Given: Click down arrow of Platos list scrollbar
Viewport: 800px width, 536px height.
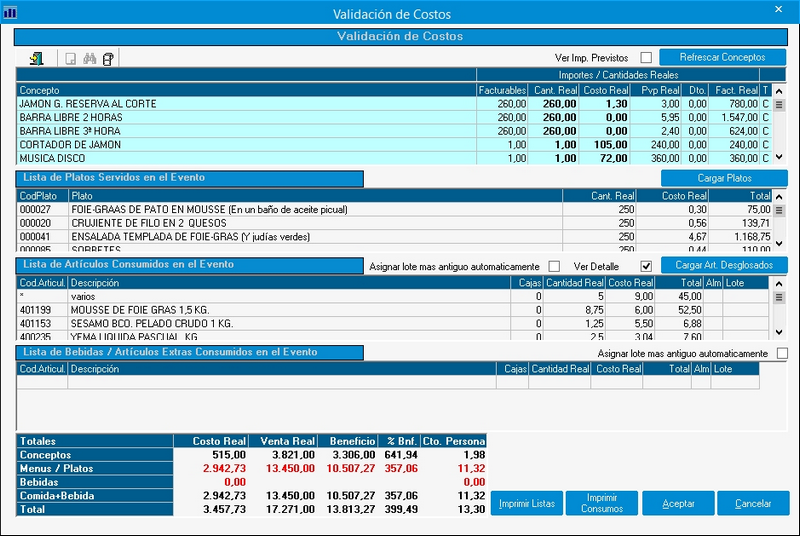Looking at the screenshot, I should [779, 244].
